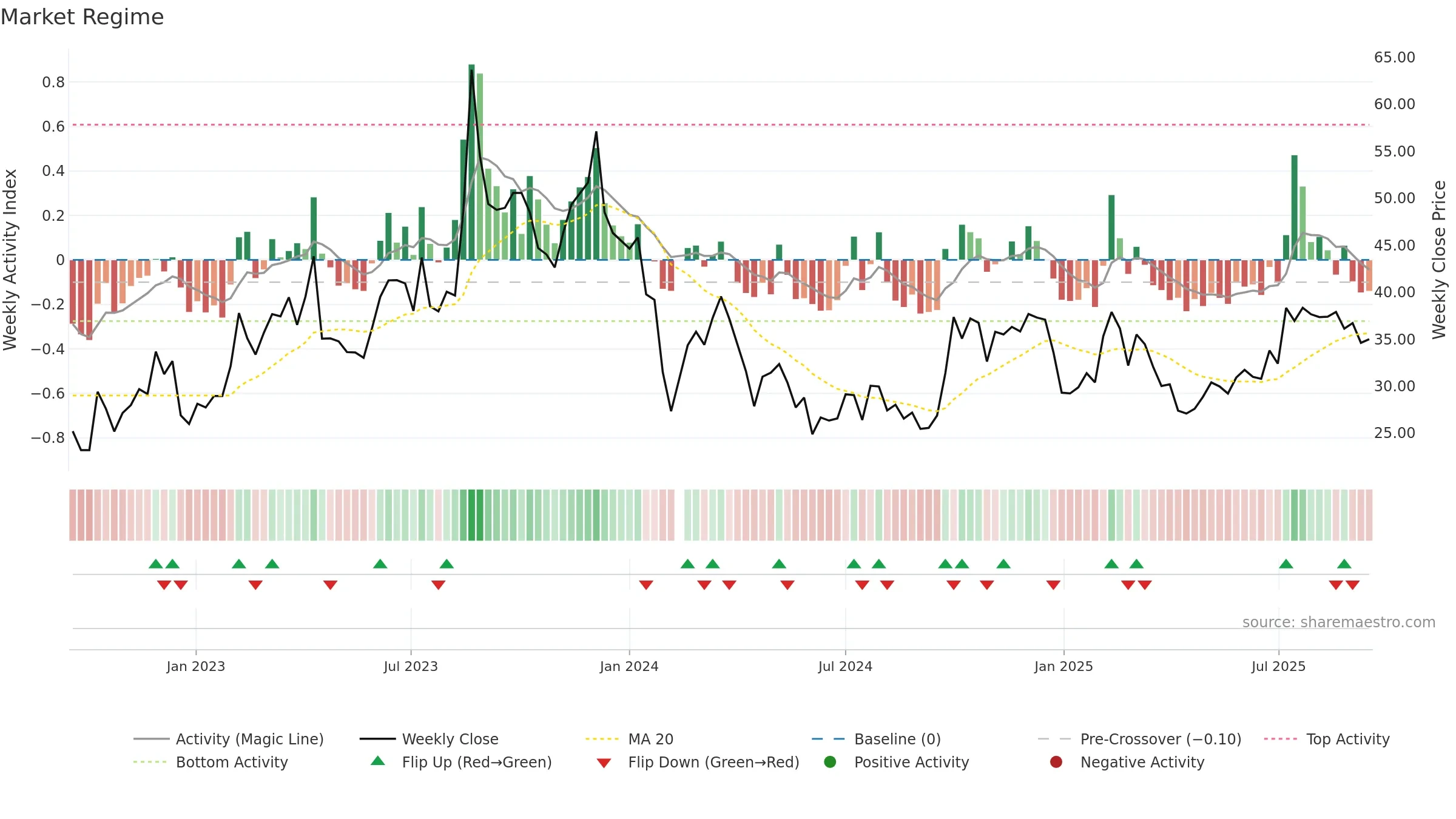Click the 55.00 price axis tick

tap(1395, 152)
